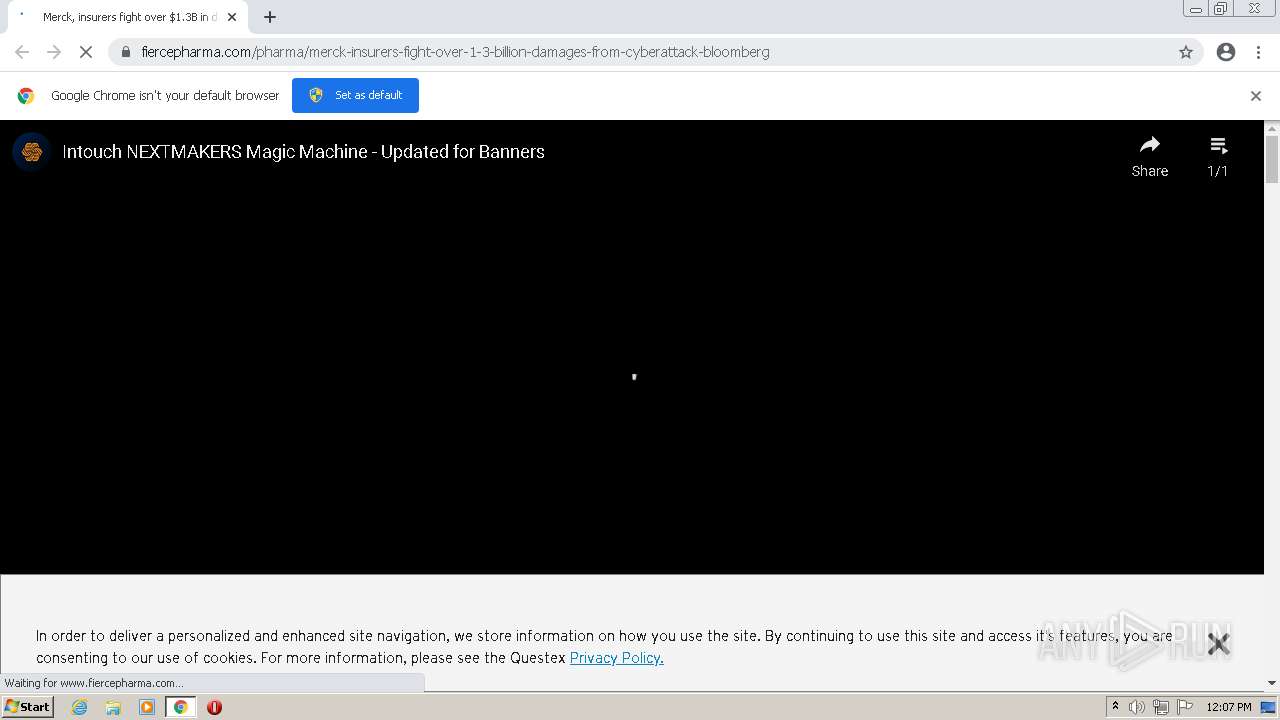This screenshot has height=720, width=1280.
Task: Open Chrome profile account icon
Action: (1226, 52)
